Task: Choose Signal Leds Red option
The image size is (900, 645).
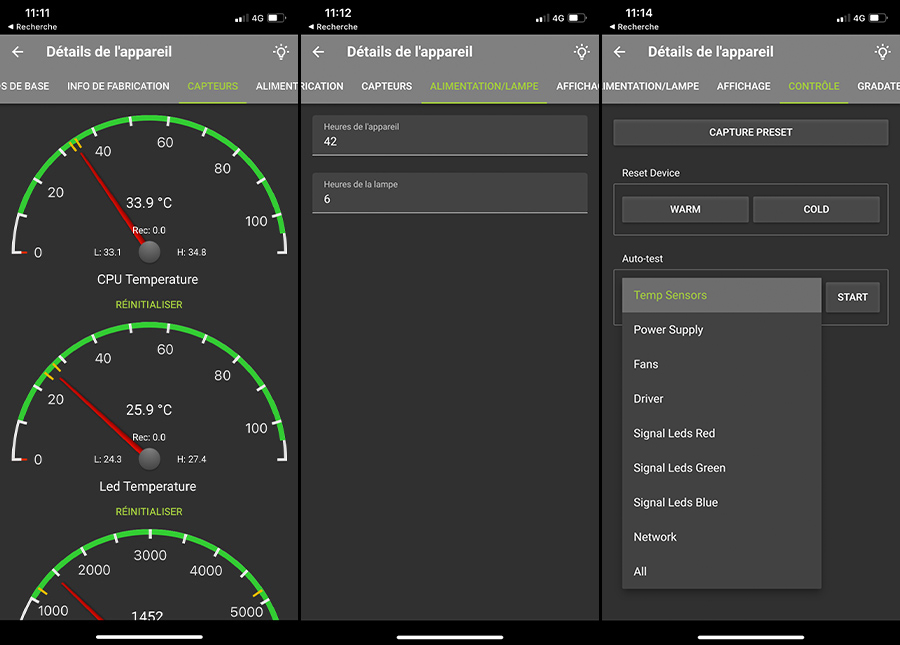Action: [721, 433]
